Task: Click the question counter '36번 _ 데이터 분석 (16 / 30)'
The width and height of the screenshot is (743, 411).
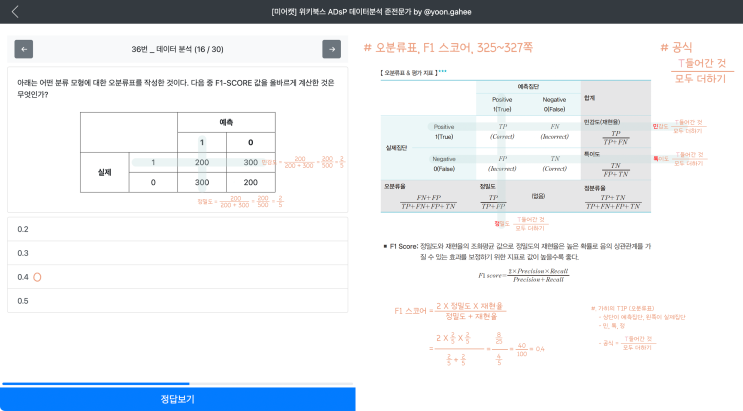Action: (x=178, y=49)
